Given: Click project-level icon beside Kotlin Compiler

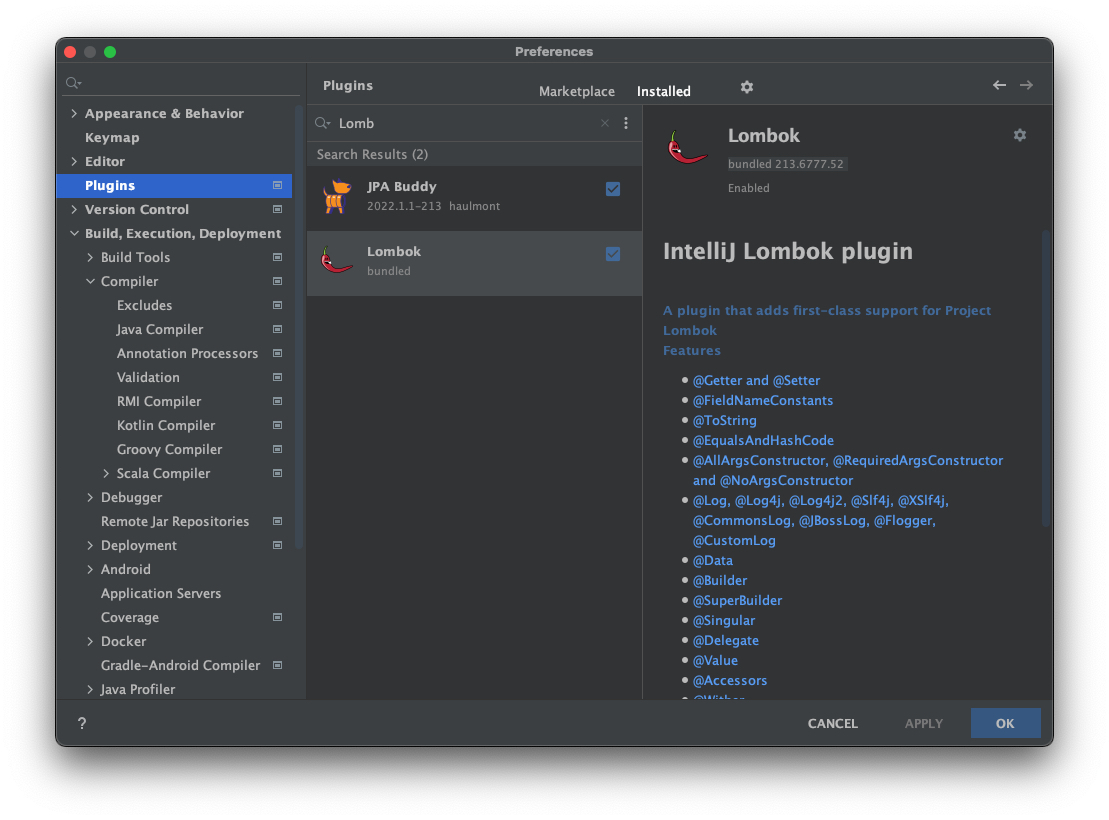Looking at the screenshot, I should [277, 425].
